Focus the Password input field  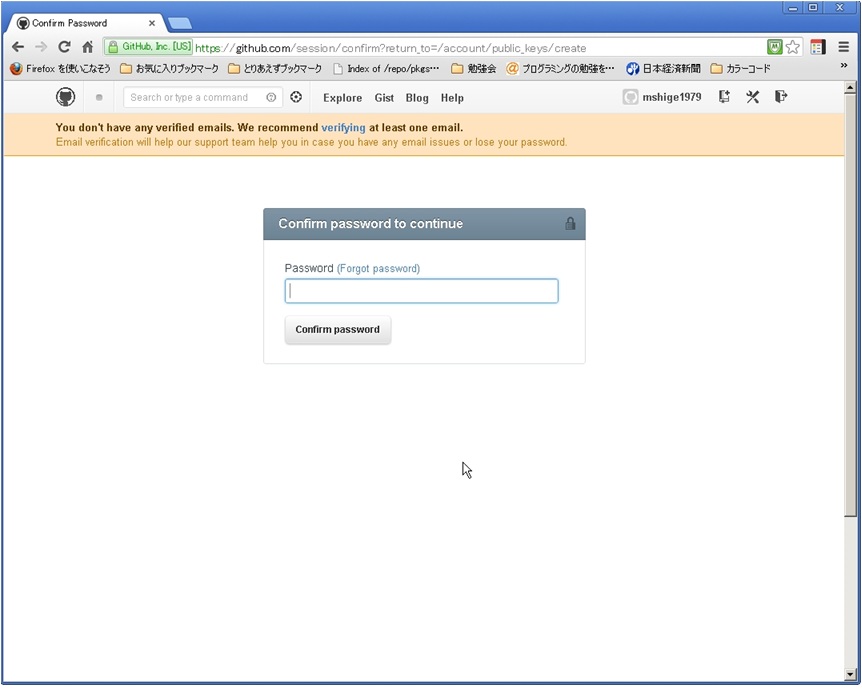coord(422,291)
